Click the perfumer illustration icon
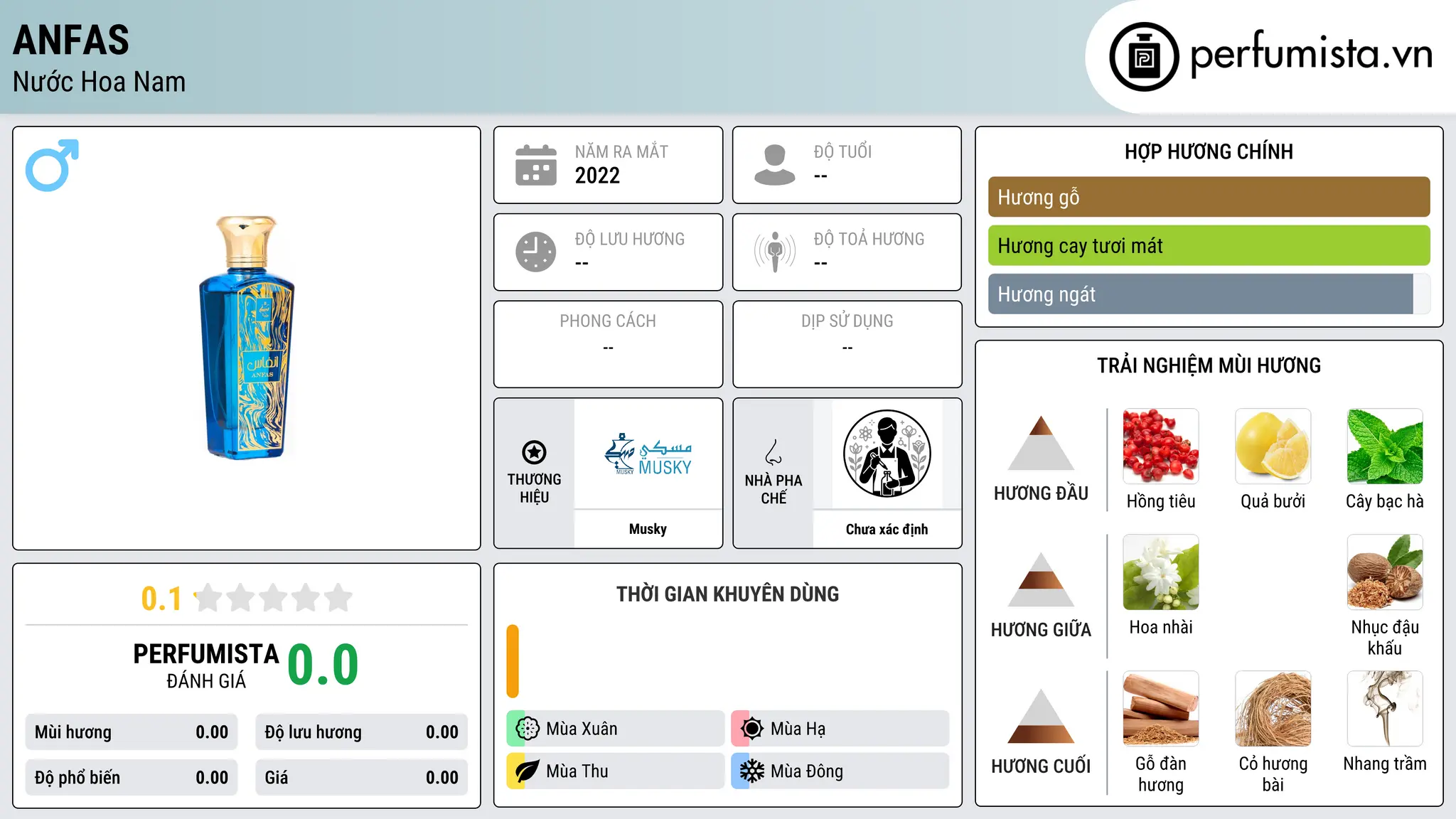Image resolution: width=1456 pixels, height=819 pixels. coord(887,454)
